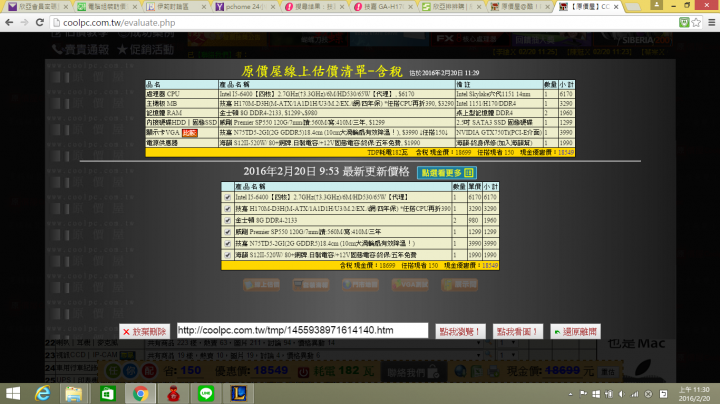Open the 賣貴通報 link at top
The image size is (720, 404).
tap(81, 50)
